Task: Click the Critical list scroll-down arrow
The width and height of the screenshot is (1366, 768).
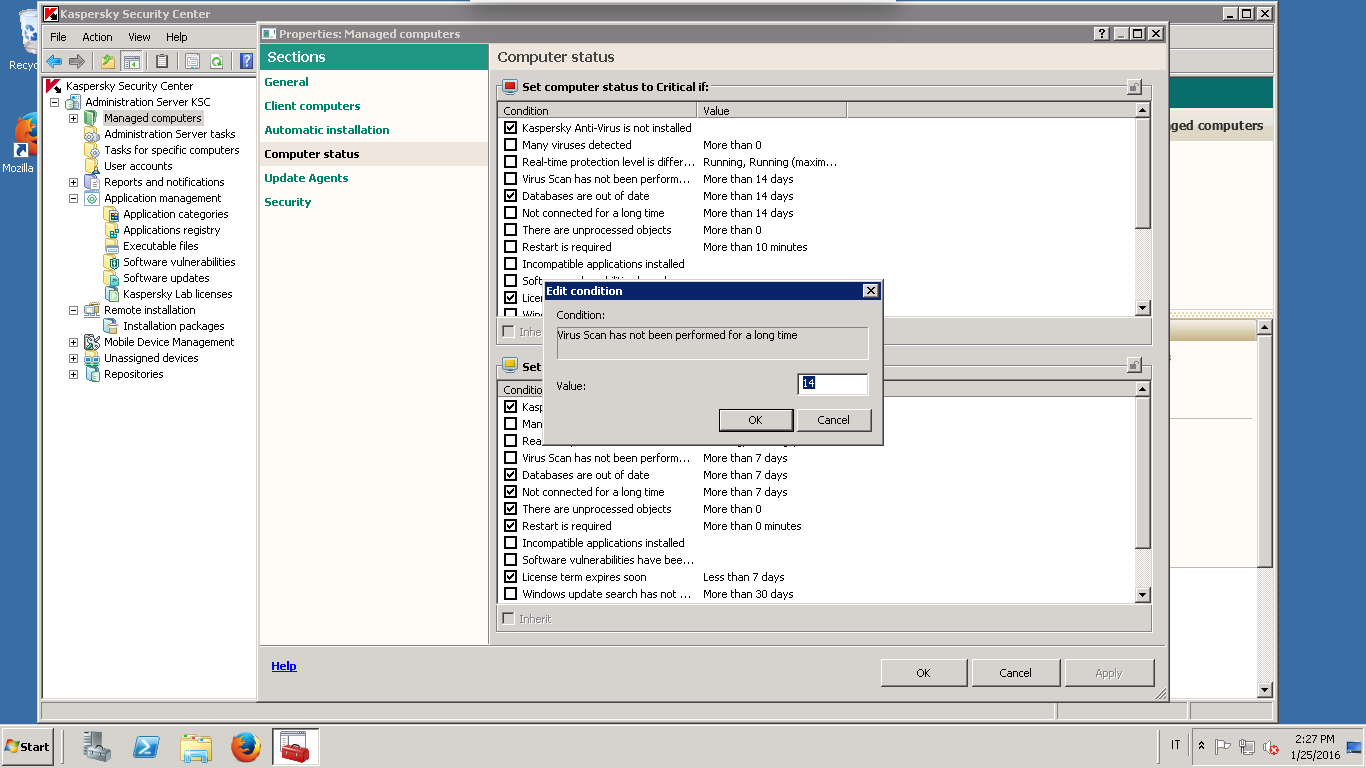Action: 1143,308
